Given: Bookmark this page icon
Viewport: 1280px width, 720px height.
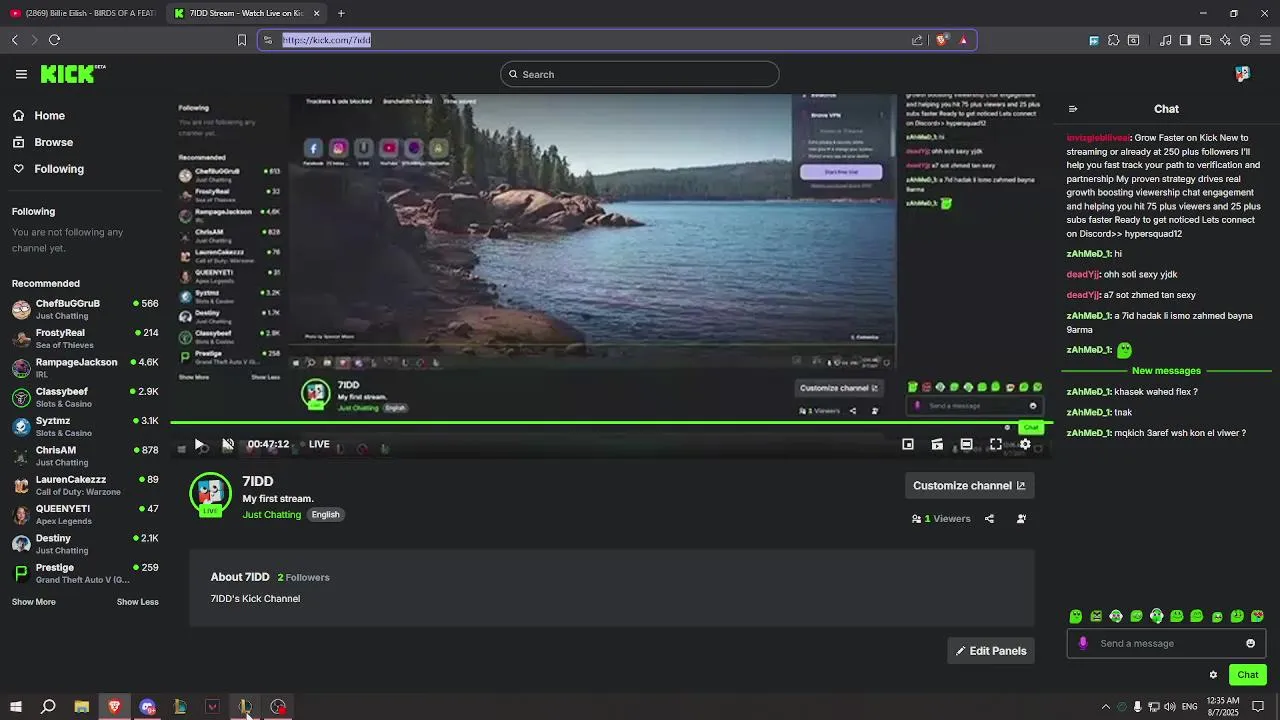Looking at the screenshot, I should (x=241, y=40).
